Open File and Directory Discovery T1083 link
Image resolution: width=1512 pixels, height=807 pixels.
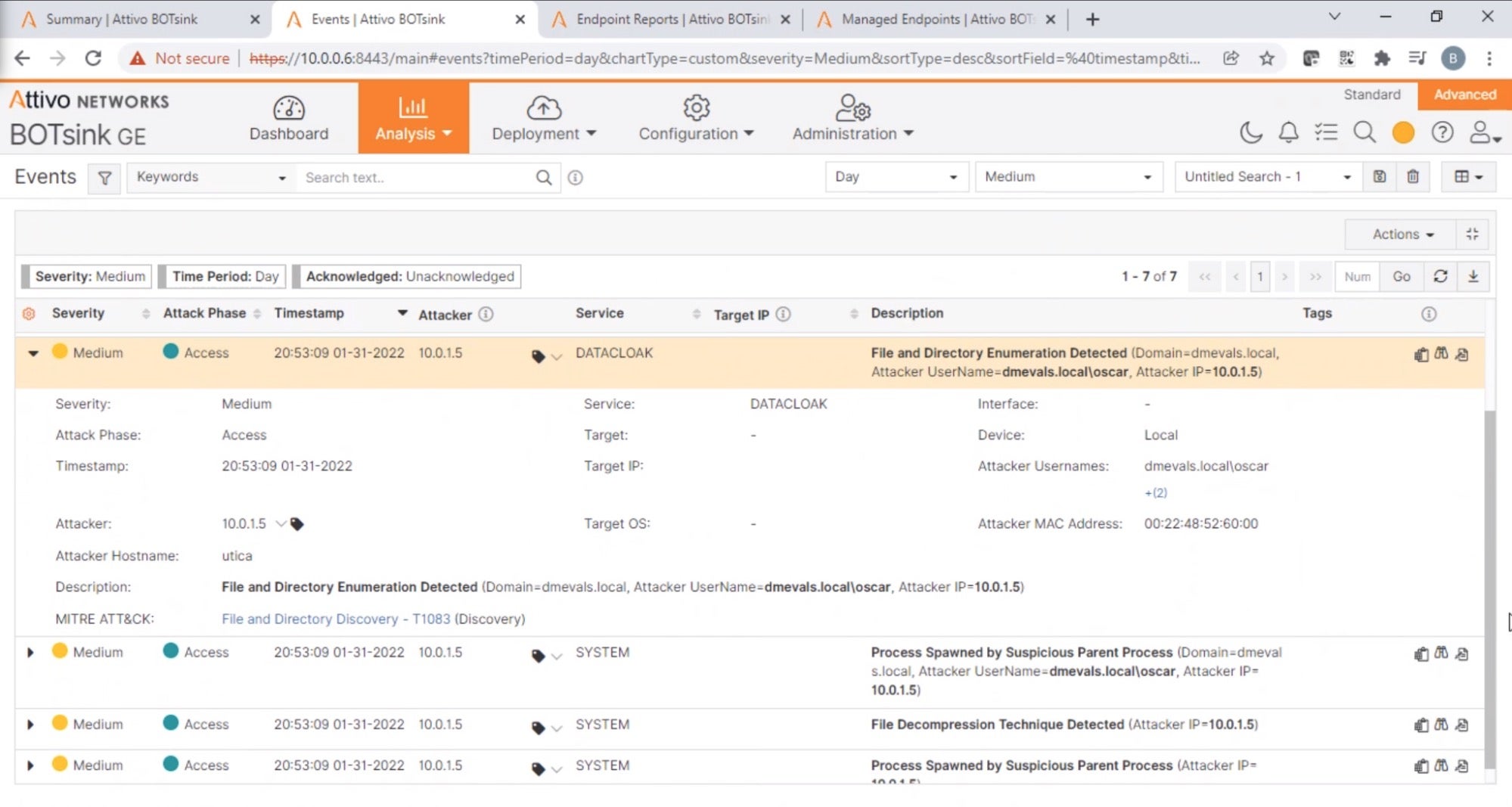(x=335, y=619)
